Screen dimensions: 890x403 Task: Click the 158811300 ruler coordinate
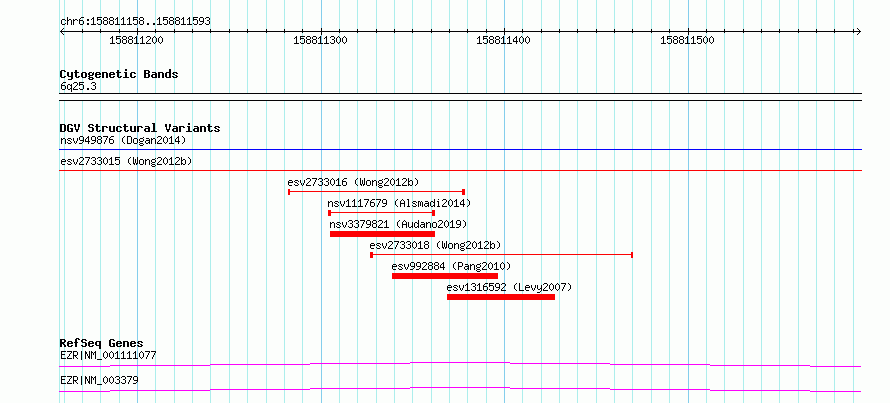click(x=320, y=40)
